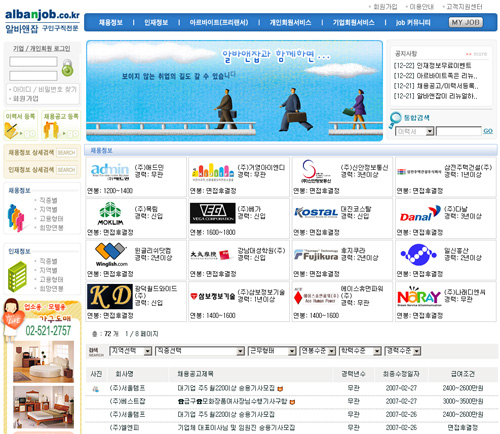
Task: Open the Fujikura company logo
Action: pyautogui.click(x=316, y=255)
